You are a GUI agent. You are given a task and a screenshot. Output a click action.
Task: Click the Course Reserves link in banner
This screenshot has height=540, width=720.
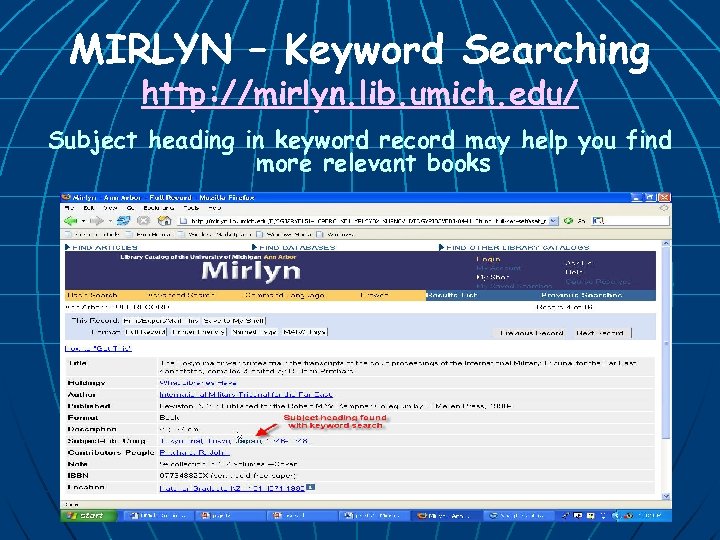coord(597,281)
